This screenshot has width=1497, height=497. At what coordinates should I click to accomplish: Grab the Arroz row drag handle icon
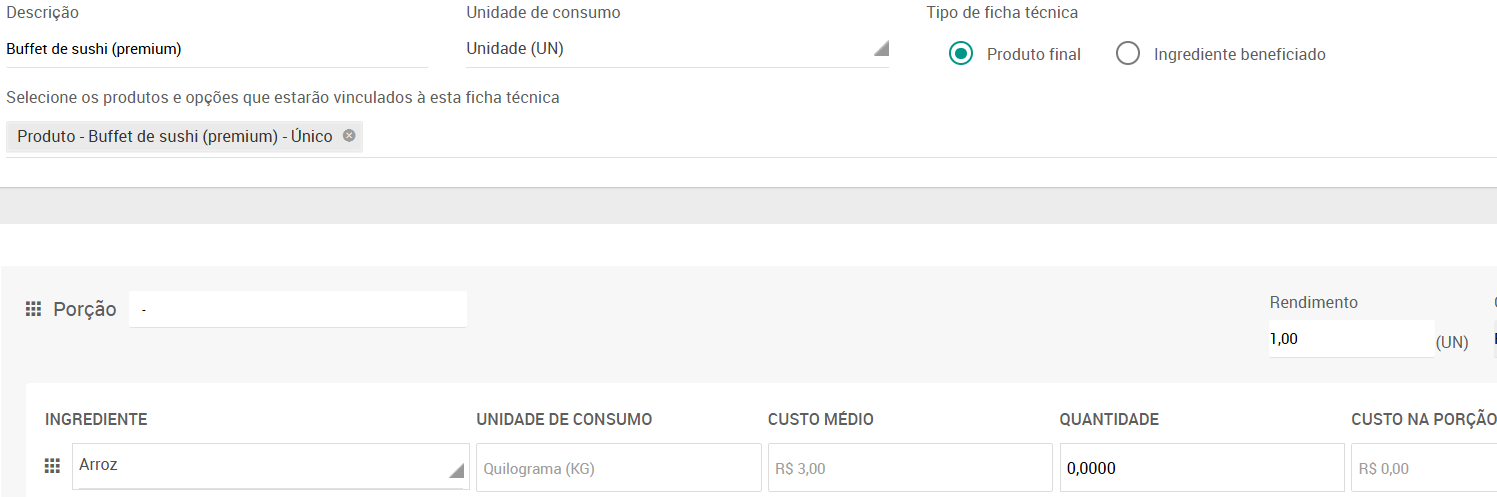53,466
